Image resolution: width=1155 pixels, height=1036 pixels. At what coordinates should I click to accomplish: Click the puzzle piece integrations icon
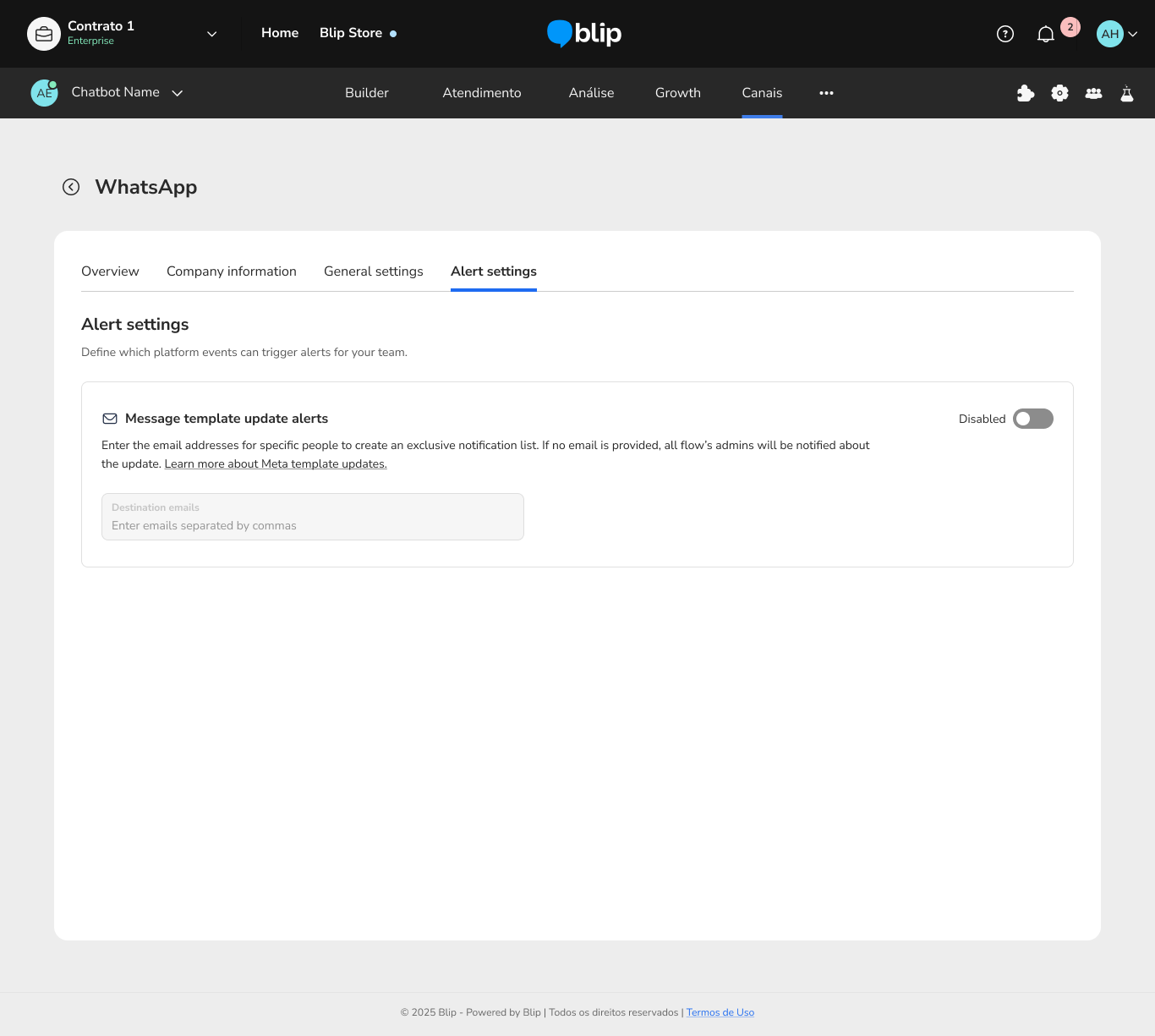tap(1026, 93)
